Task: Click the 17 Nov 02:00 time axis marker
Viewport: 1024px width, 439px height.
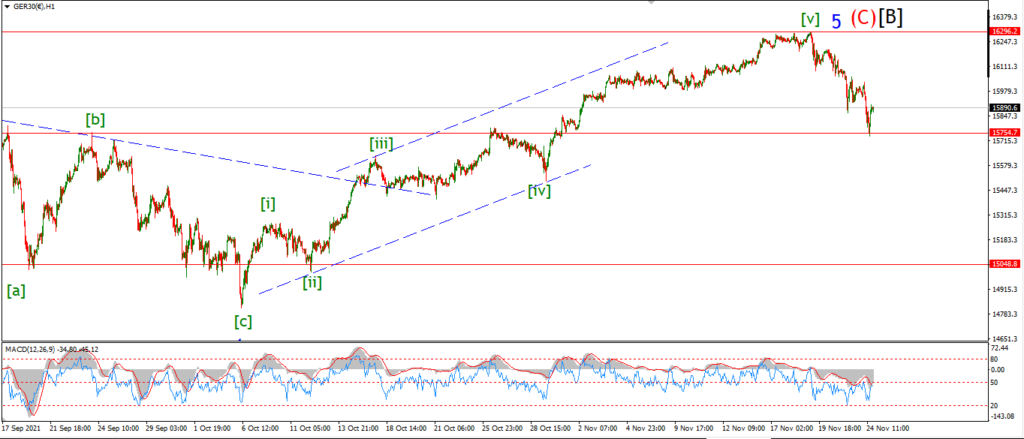Action: (x=790, y=429)
